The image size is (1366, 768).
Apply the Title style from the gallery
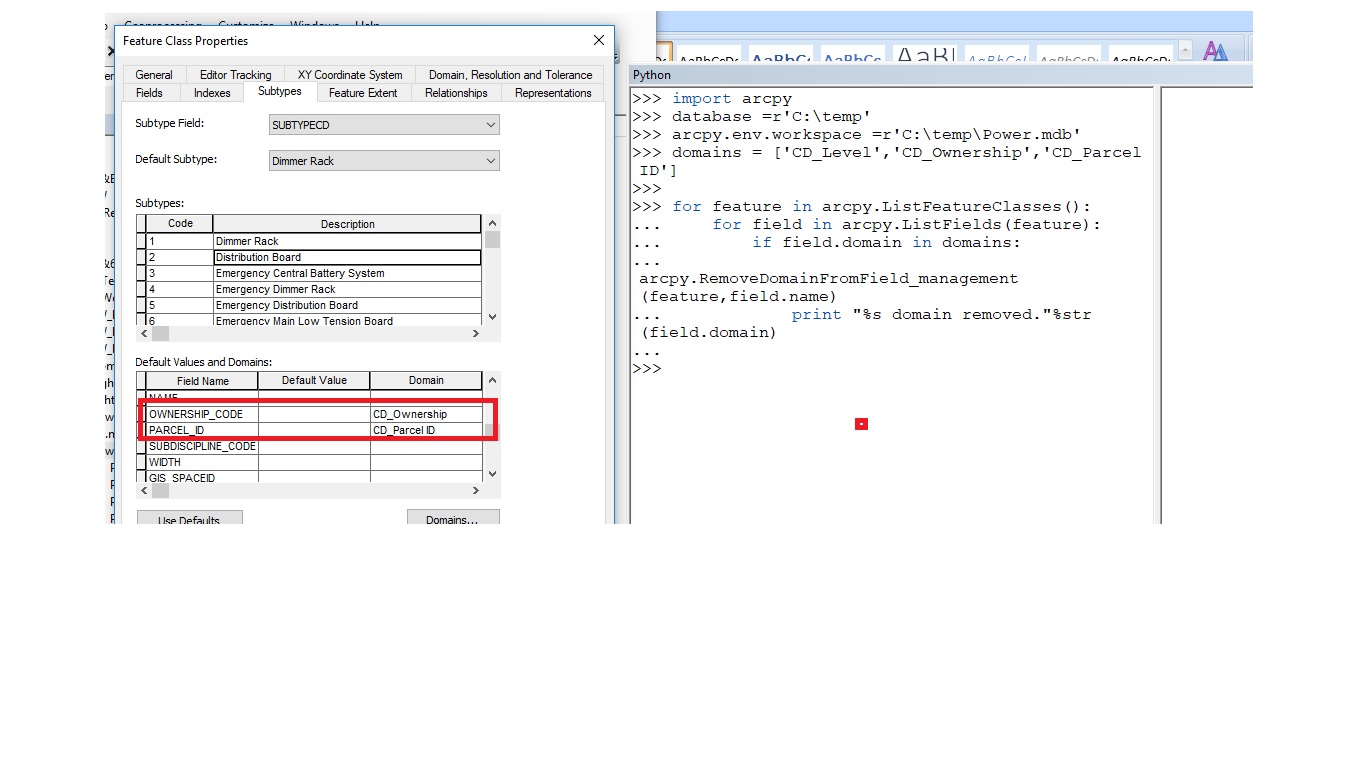(925, 55)
